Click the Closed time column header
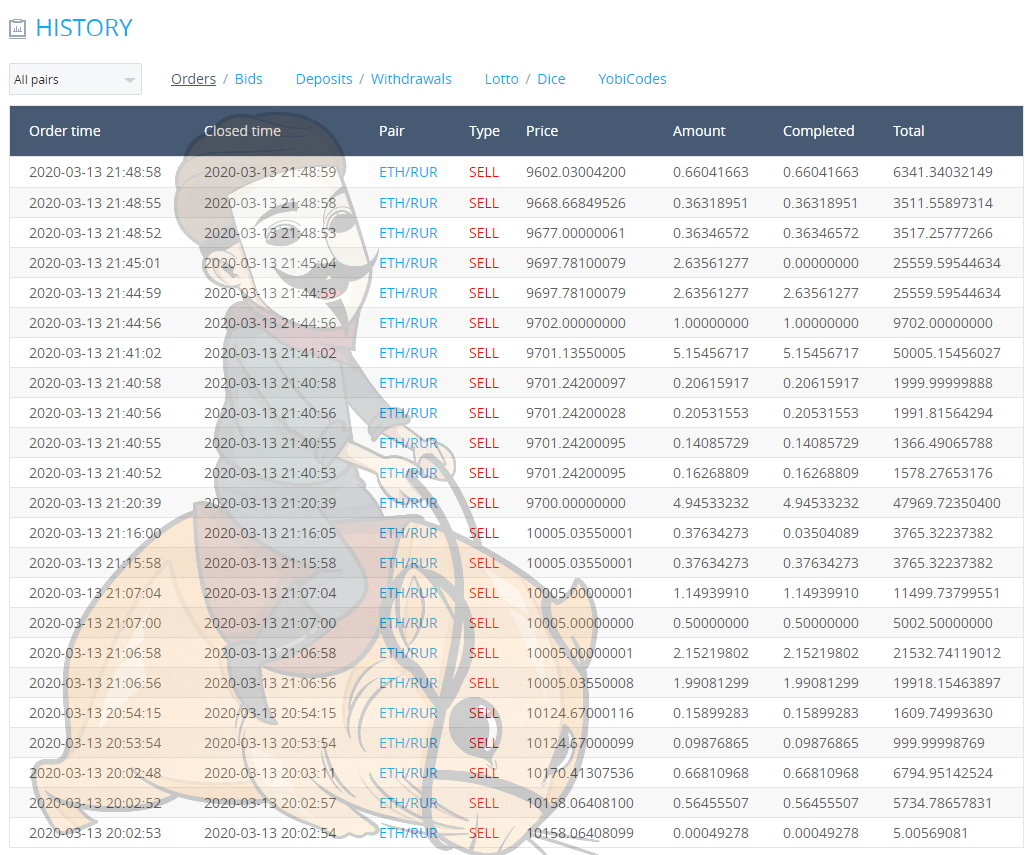Viewport: 1025px width, 855px height. [243, 131]
